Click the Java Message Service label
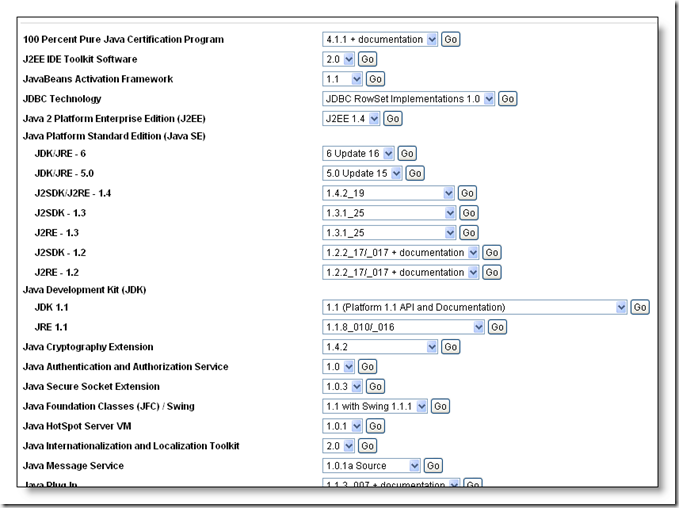 pos(73,466)
